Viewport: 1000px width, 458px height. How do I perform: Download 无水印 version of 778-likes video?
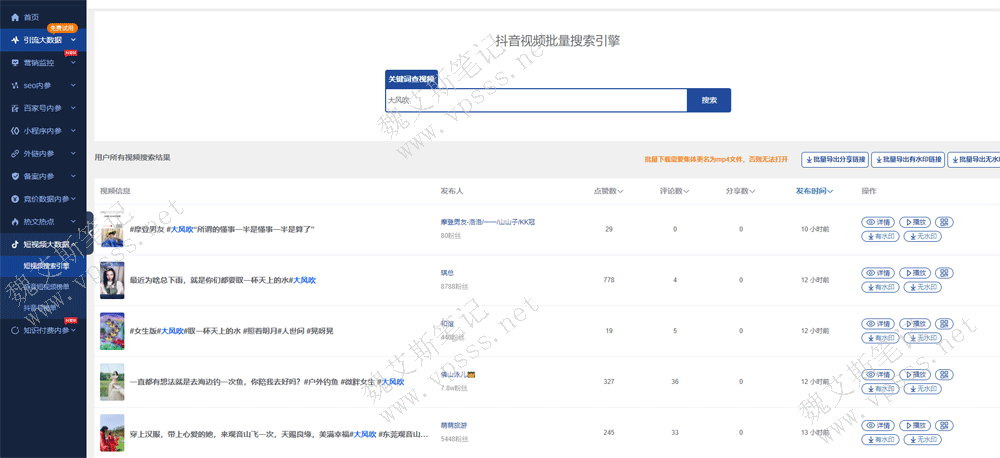923,288
